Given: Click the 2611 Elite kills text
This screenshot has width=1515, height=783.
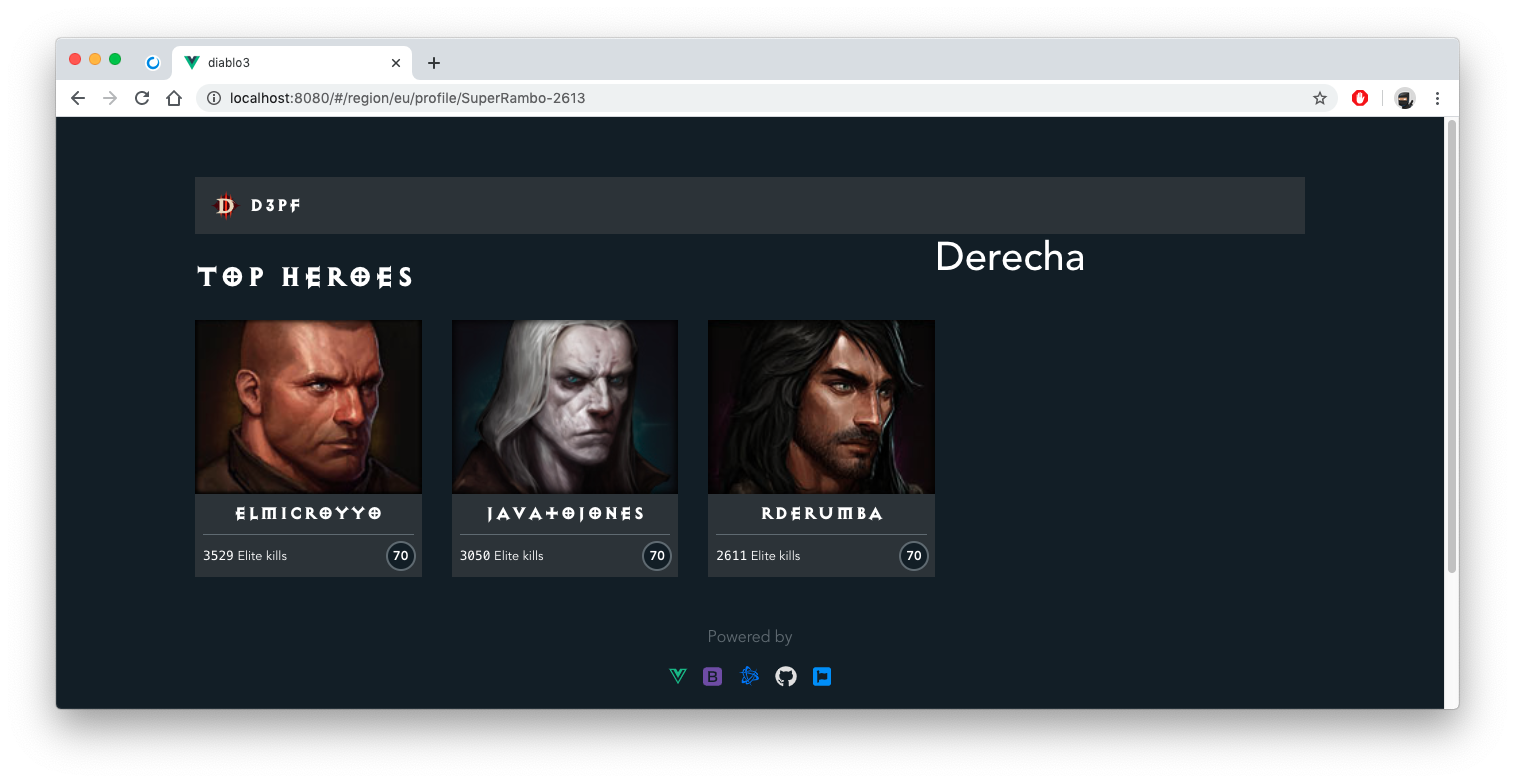Looking at the screenshot, I should [x=758, y=556].
